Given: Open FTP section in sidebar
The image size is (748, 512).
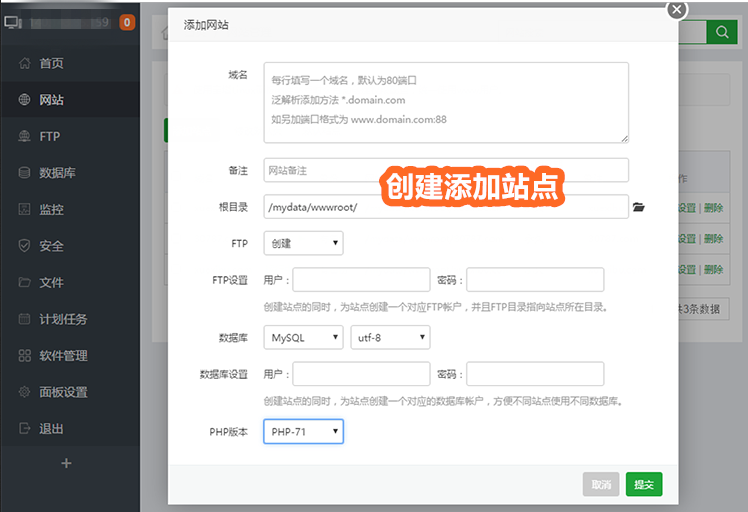Looking at the screenshot, I should click(50, 136).
